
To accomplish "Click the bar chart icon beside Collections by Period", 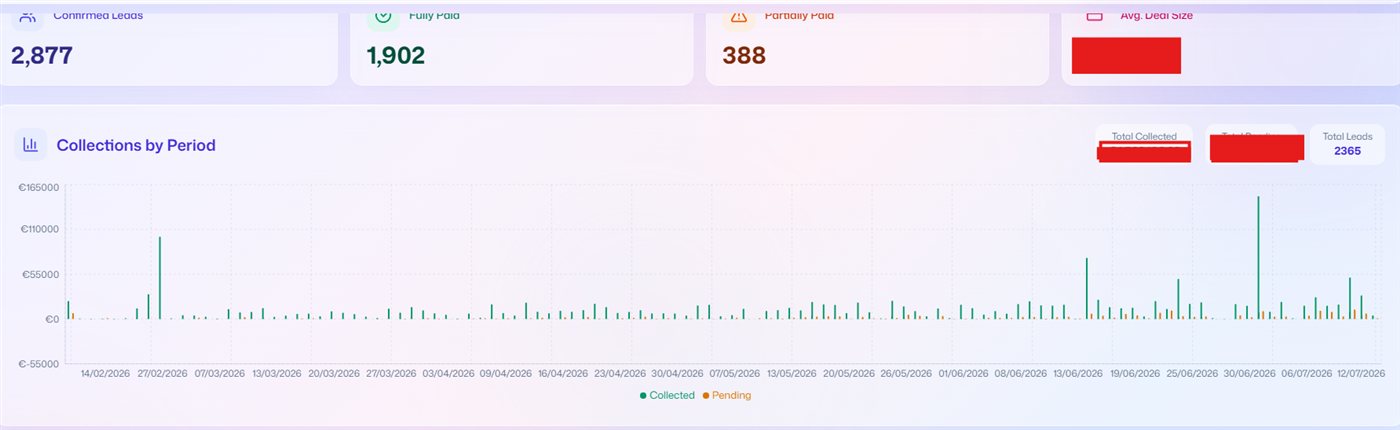I will [30, 145].
